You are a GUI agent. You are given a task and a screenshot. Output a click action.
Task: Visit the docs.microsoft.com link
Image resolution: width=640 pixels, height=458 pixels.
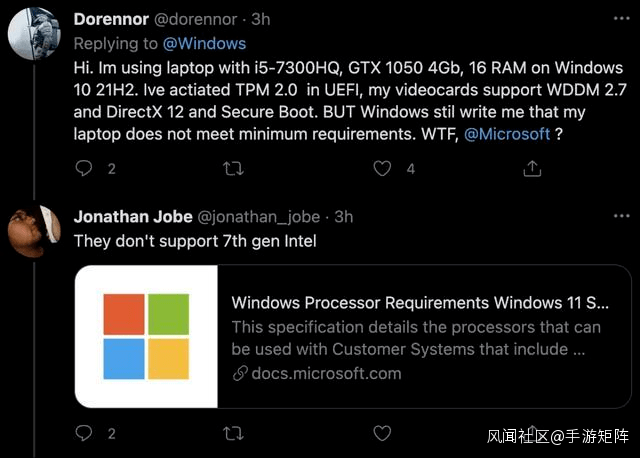(x=326, y=373)
